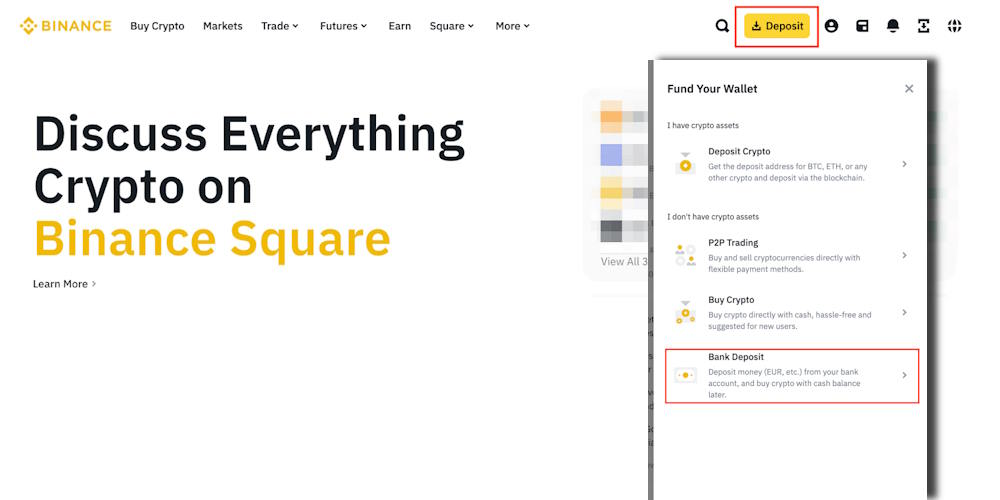Open Earn in top navigation

pos(399,26)
